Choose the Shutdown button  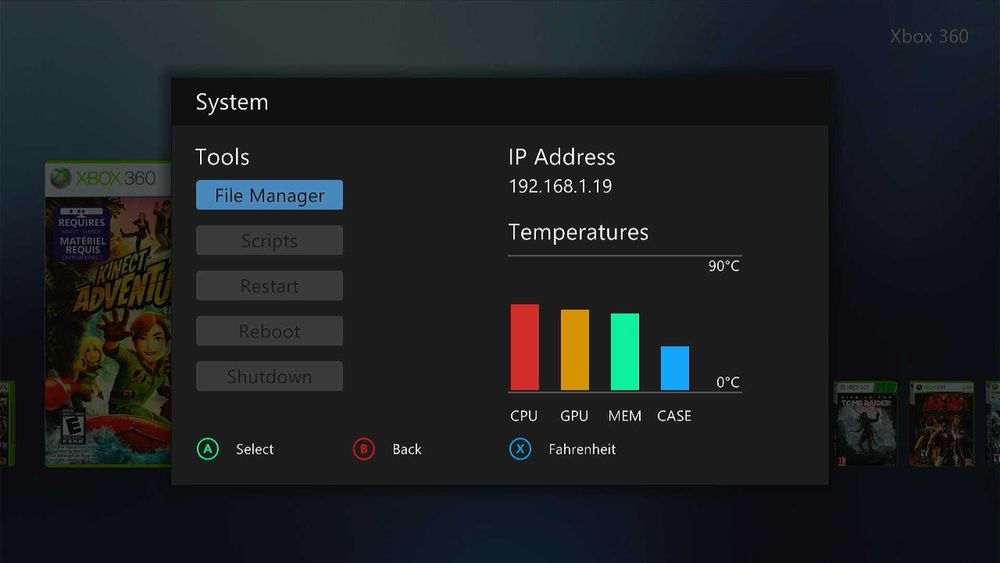pyautogui.click(x=269, y=376)
